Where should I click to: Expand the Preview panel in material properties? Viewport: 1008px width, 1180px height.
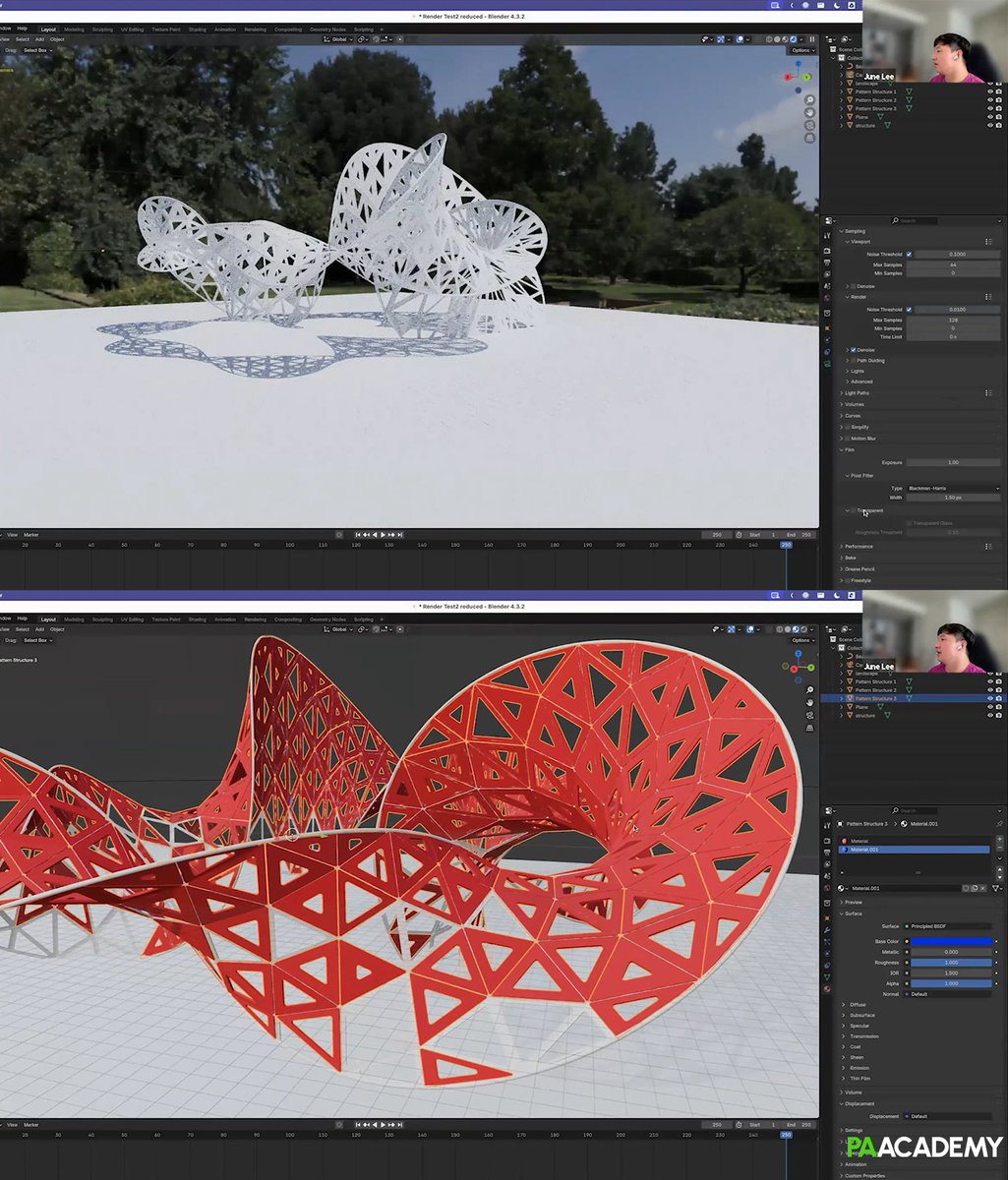pyautogui.click(x=853, y=902)
